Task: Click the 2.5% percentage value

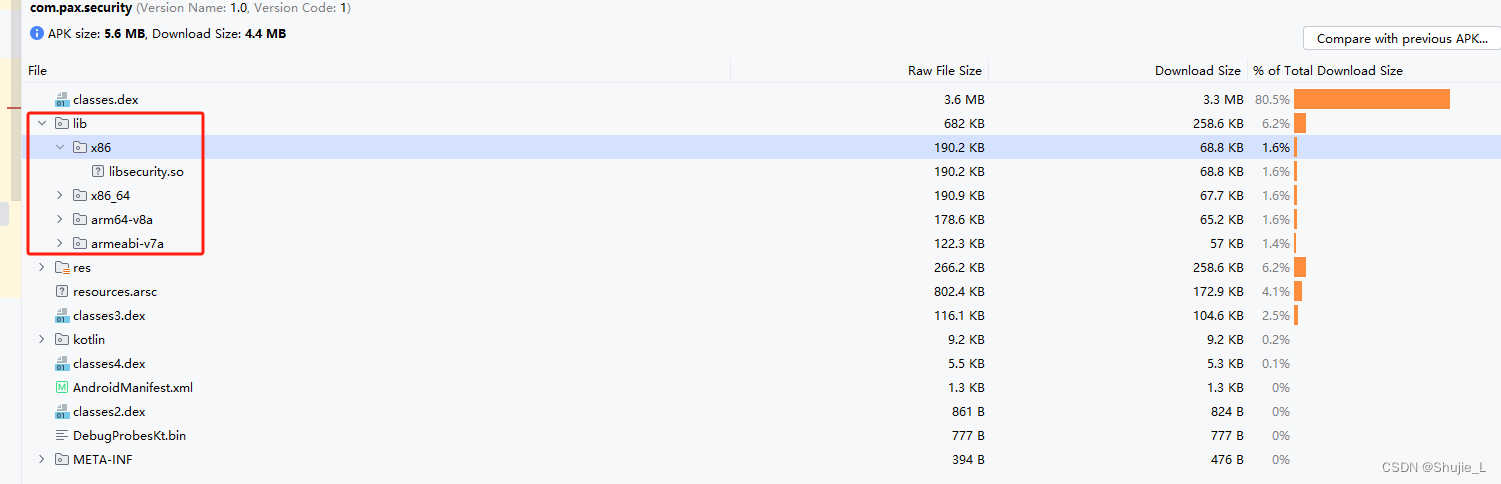Action: pos(1276,316)
